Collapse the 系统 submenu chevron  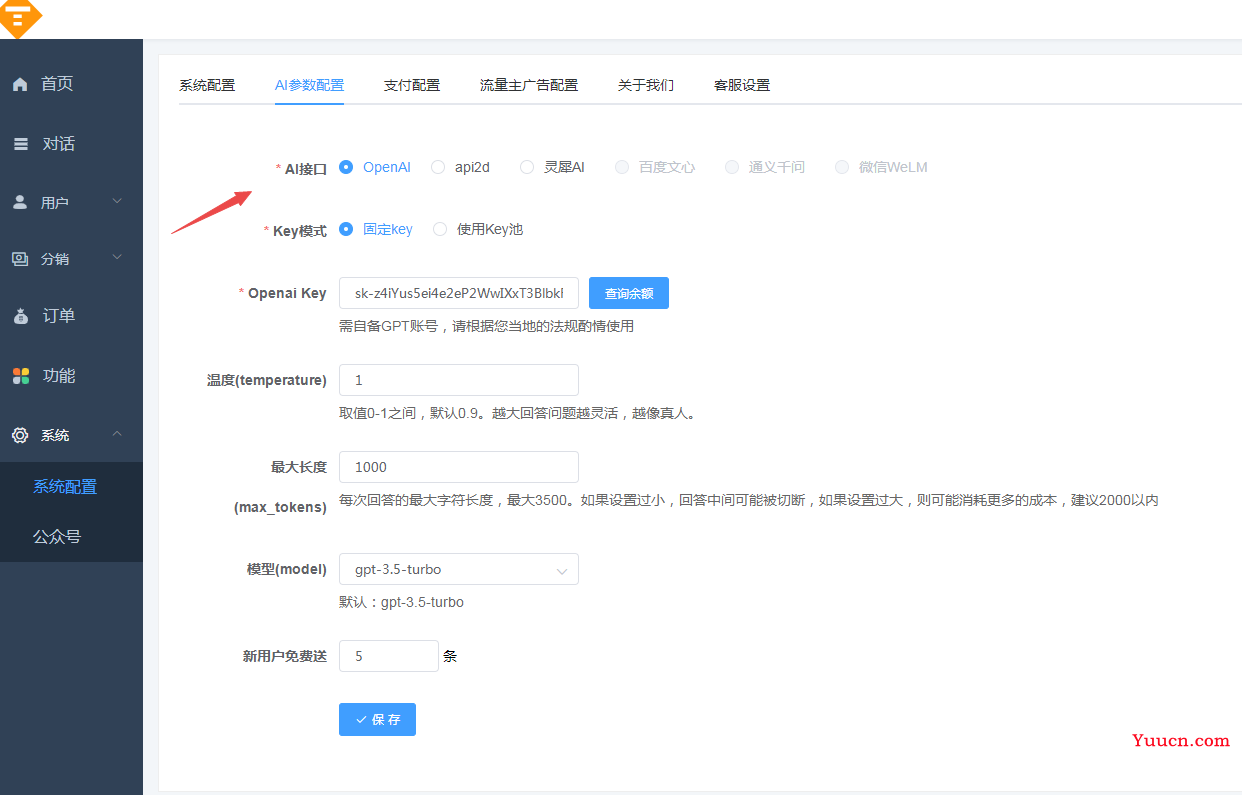tap(117, 433)
